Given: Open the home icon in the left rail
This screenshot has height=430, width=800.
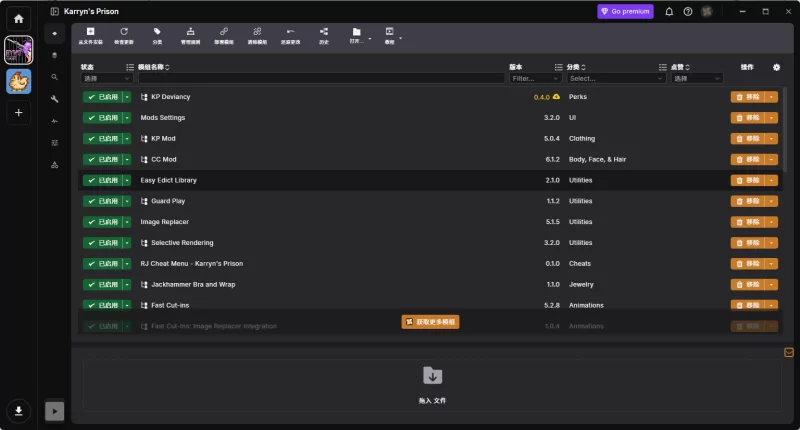Looking at the screenshot, I should coord(19,19).
